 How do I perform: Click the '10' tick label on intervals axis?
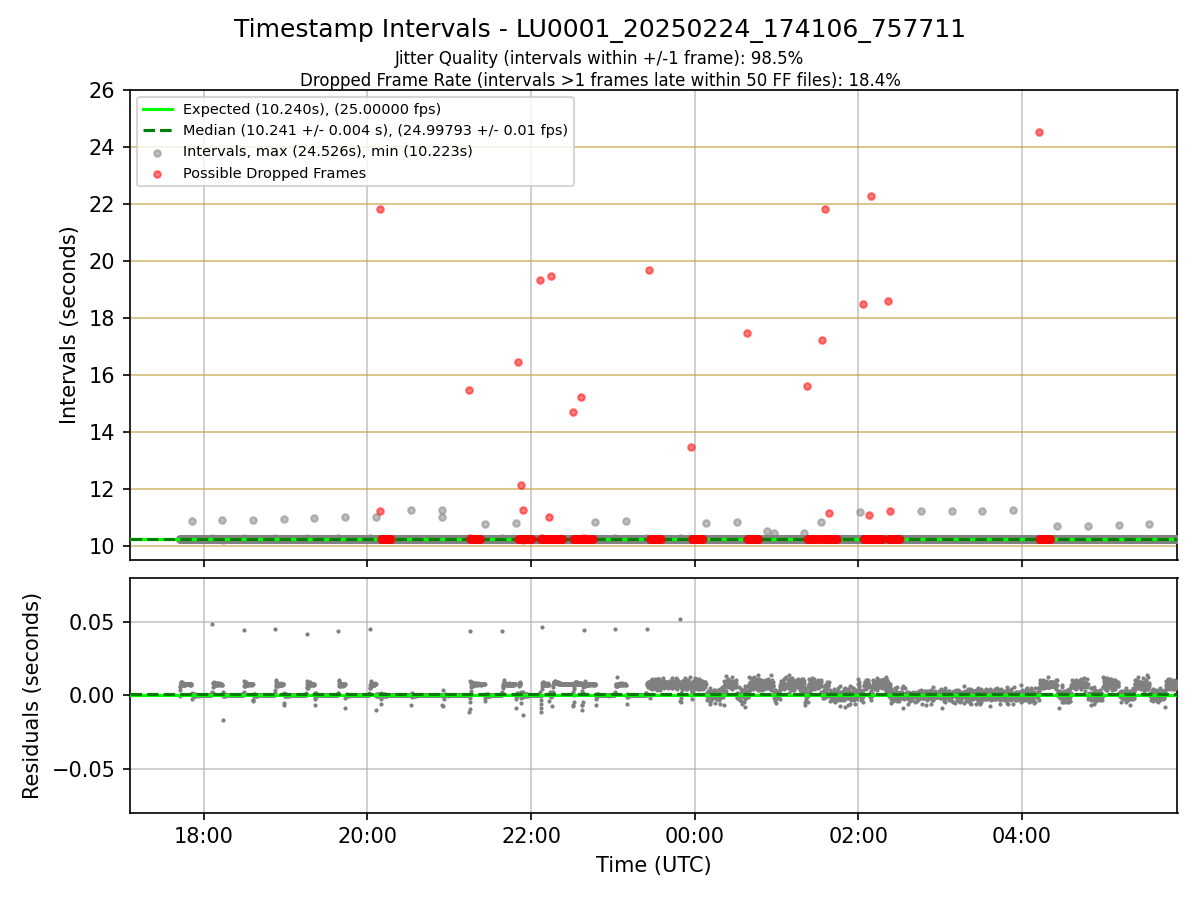pyautogui.click(x=104, y=546)
